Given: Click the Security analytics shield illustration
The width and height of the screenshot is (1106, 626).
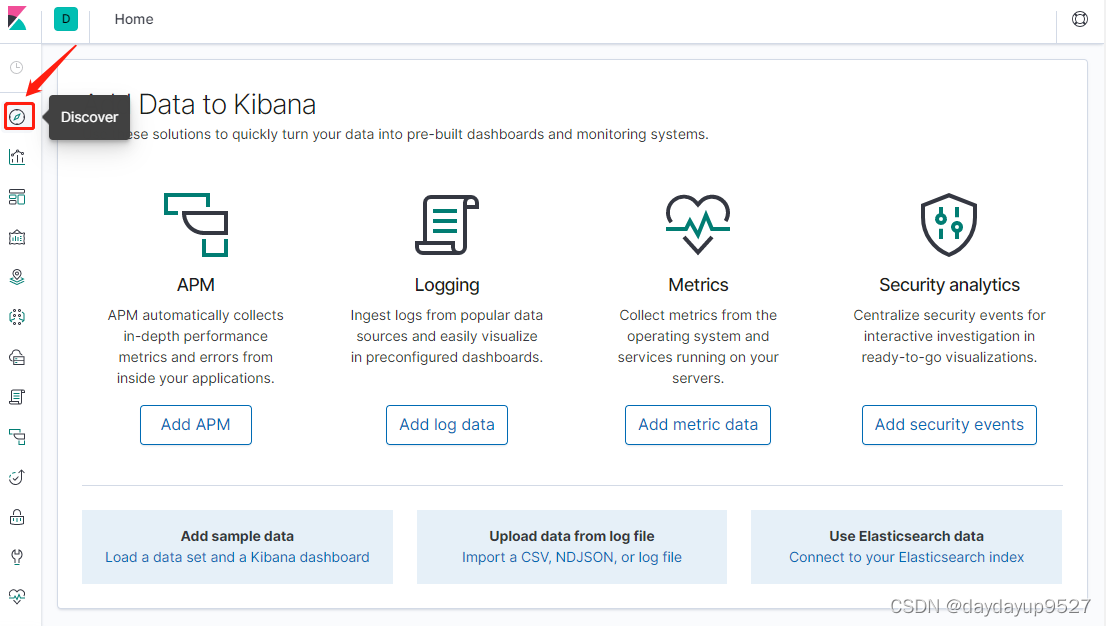Looking at the screenshot, I should pyautogui.click(x=949, y=224).
